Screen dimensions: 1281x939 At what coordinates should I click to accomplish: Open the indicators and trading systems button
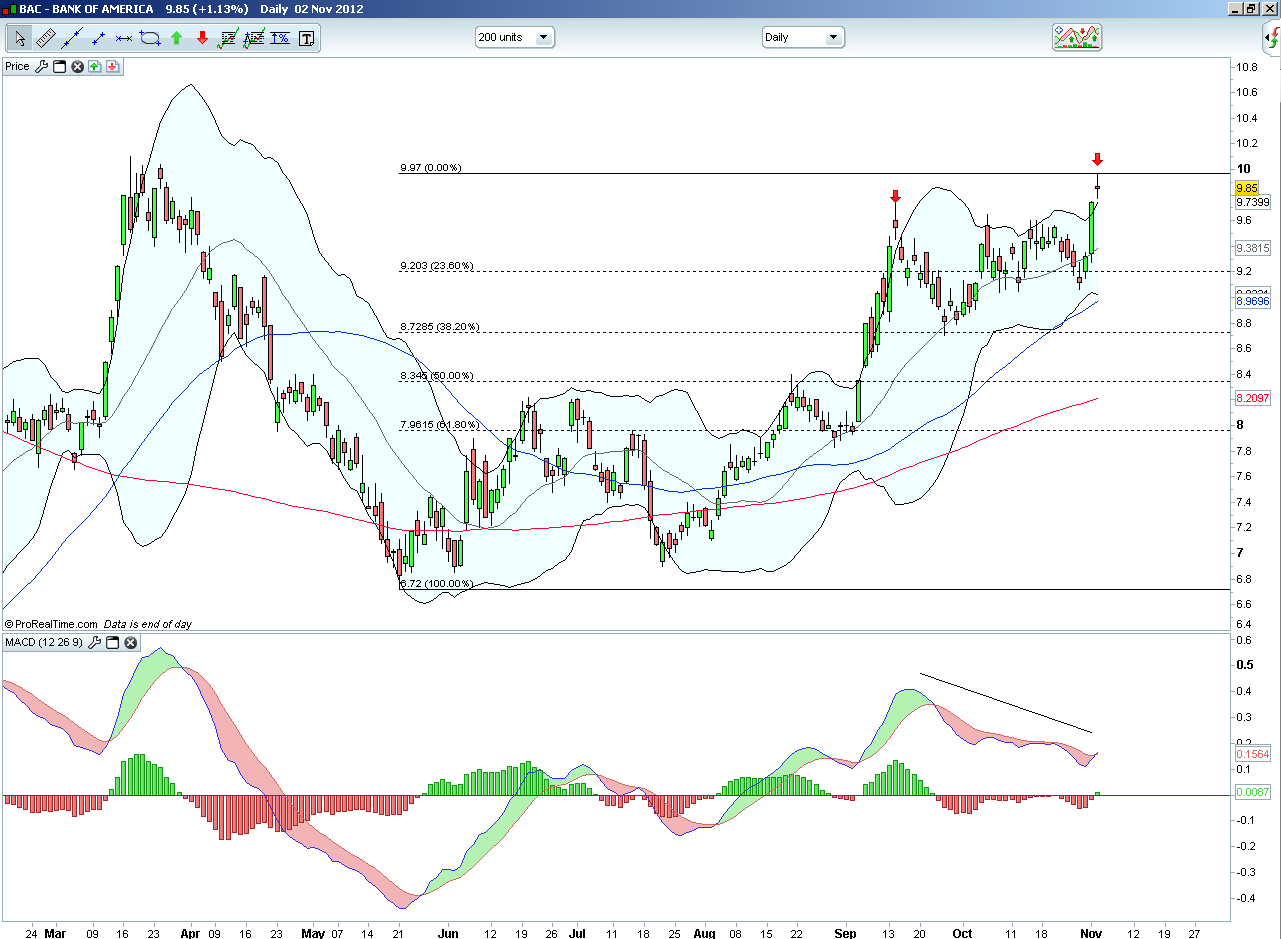click(x=1077, y=38)
